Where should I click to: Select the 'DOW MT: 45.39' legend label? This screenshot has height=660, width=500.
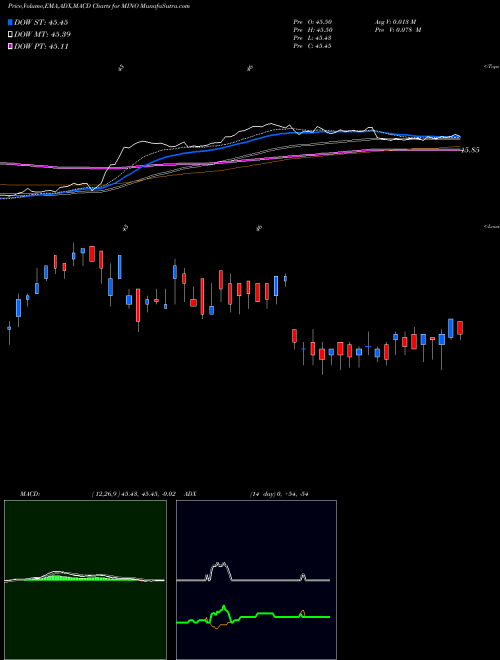43,34
